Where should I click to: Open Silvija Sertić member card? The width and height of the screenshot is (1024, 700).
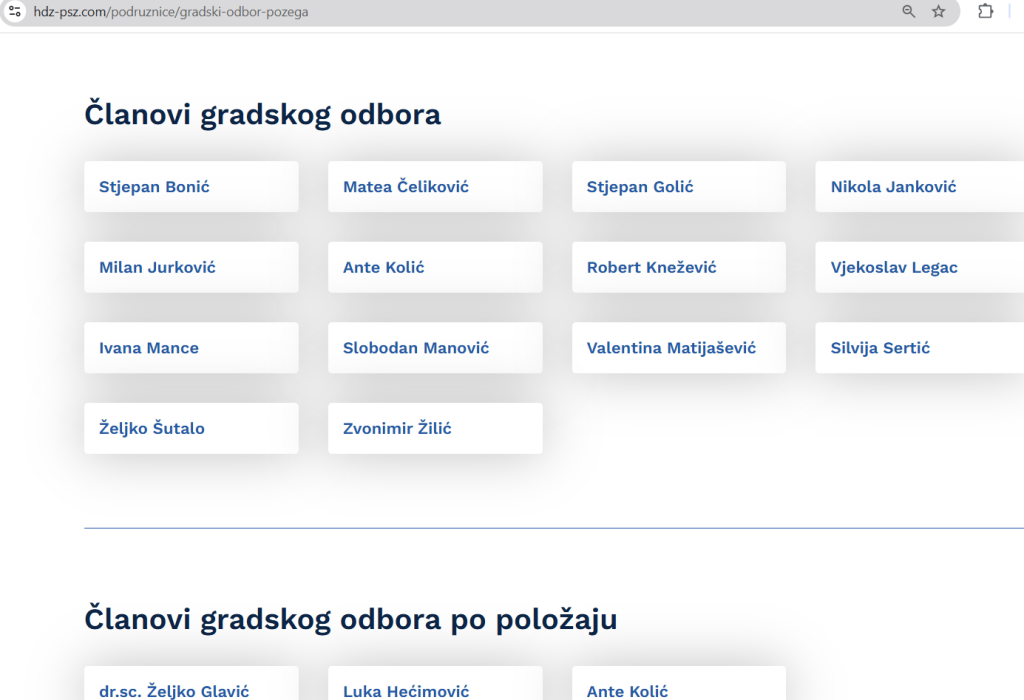(920, 348)
